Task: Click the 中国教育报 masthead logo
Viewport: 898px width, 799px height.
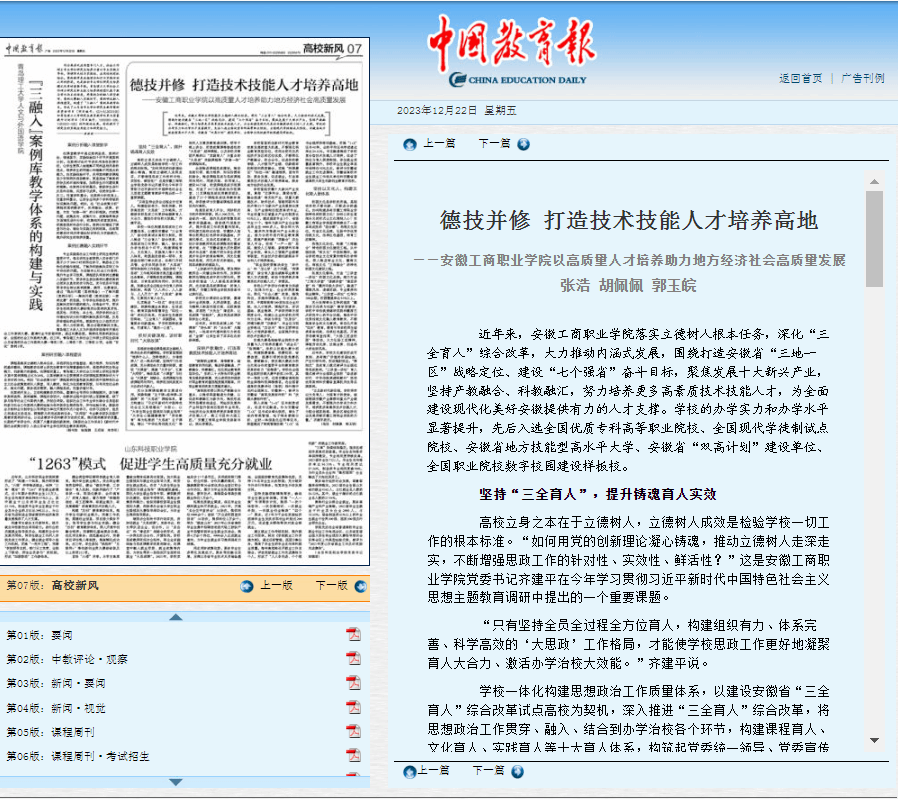Action: (513, 50)
